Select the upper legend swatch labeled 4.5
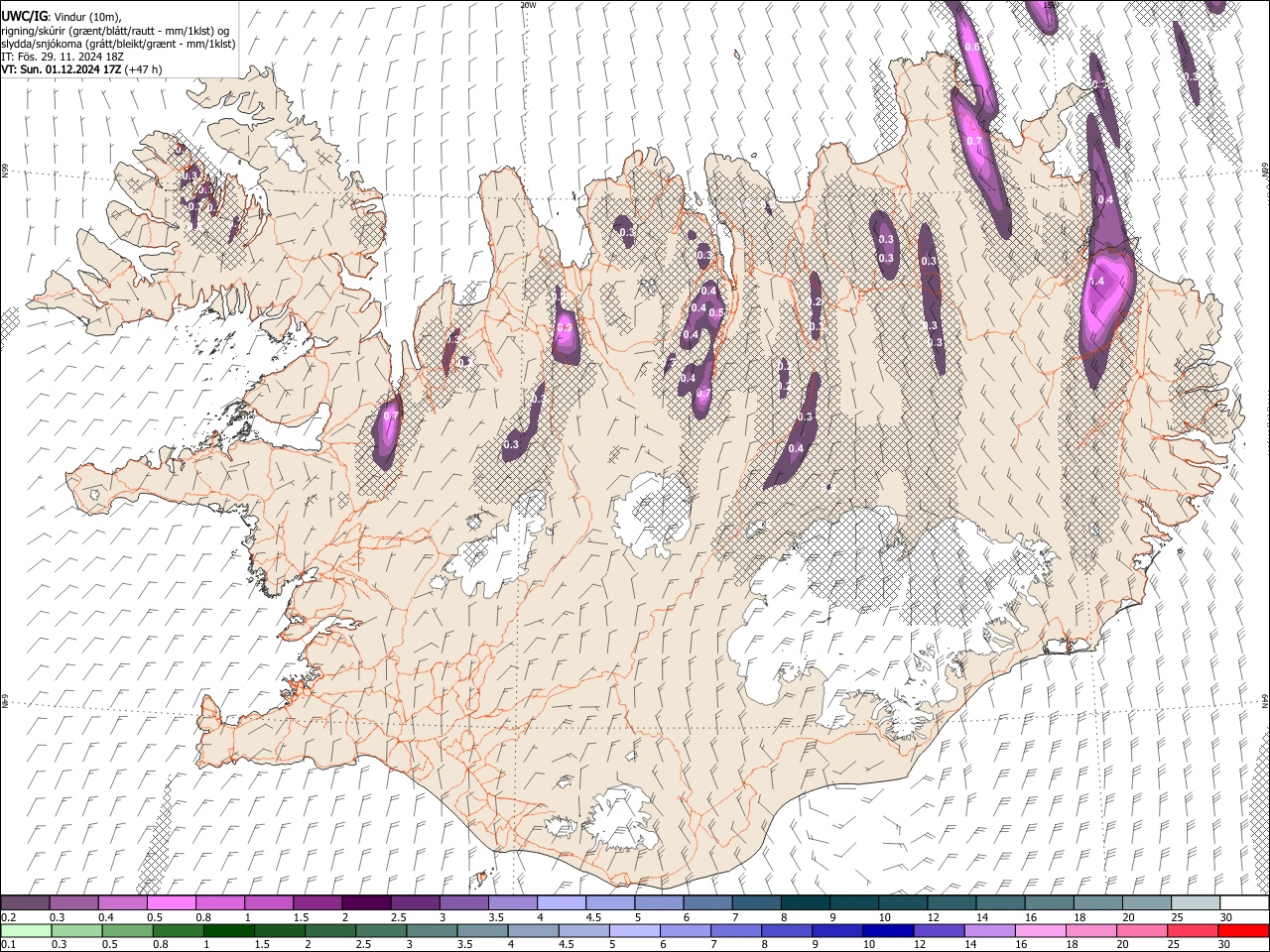The image size is (1270, 952). 608,902
